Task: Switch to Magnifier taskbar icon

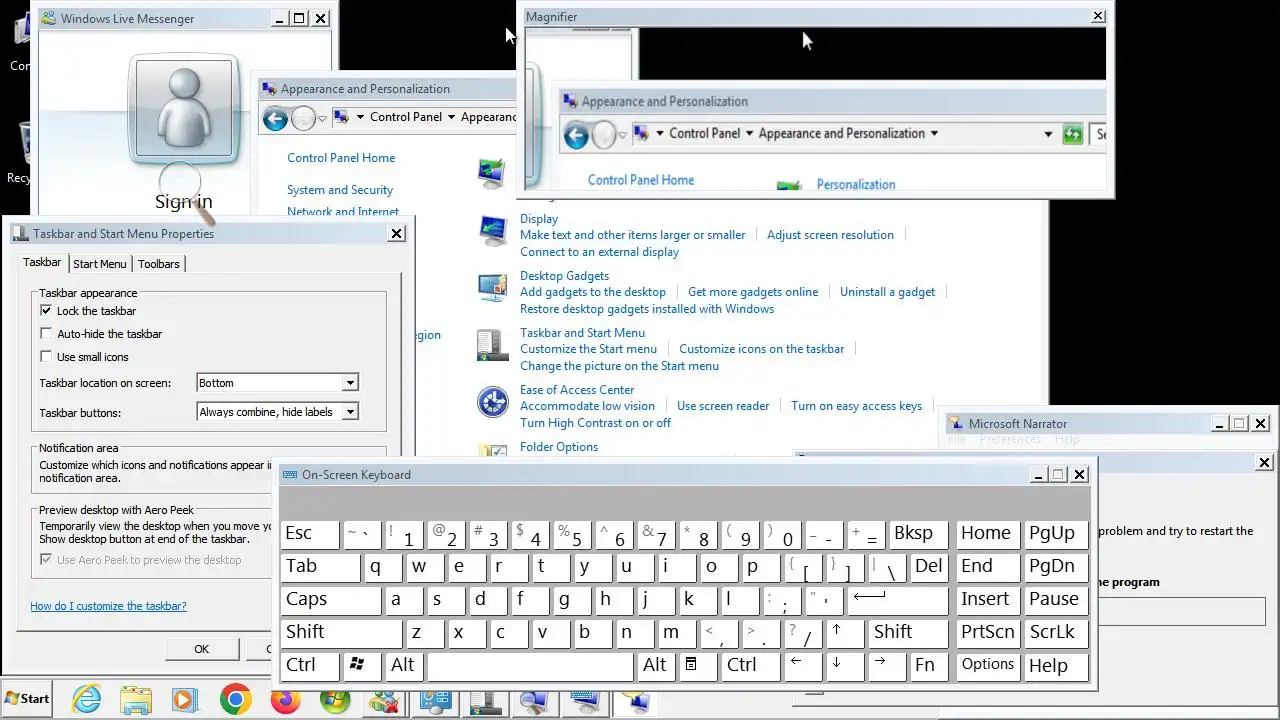Action: pos(533,702)
